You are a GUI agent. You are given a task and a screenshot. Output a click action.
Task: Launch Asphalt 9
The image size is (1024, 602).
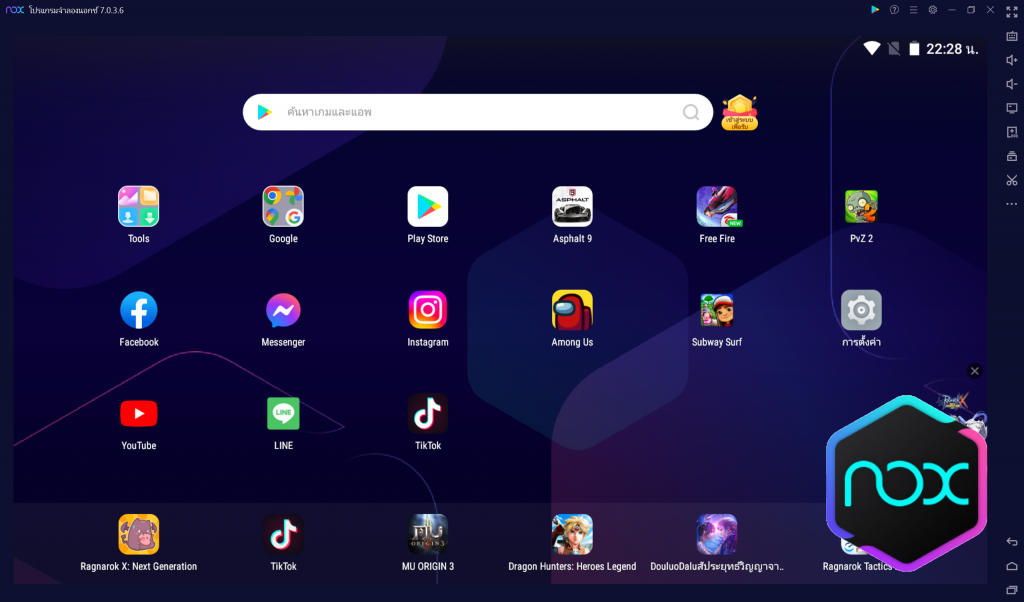pyautogui.click(x=572, y=205)
